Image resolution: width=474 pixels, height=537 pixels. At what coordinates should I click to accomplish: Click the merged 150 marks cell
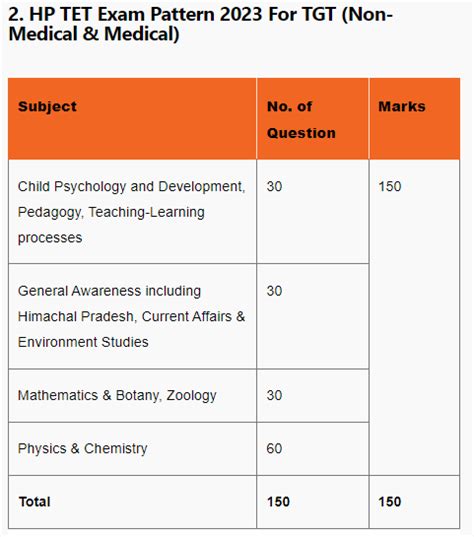[x=414, y=317]
